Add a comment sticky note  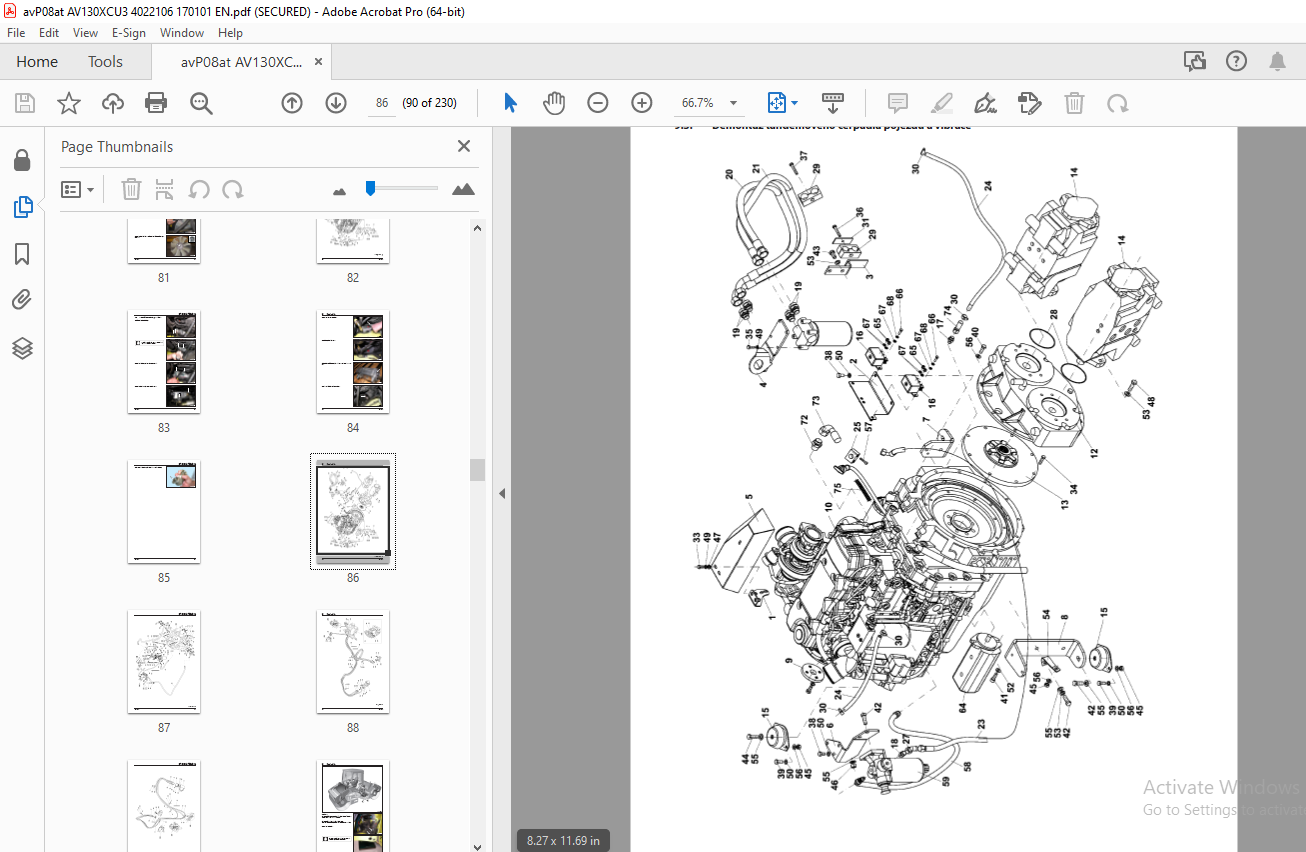point(897,103)
